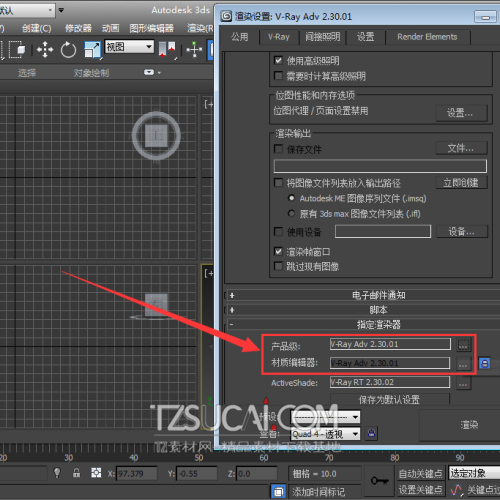This screenshot has width=500, height=500.
Task: Click the ViewCube in top viewport
Action: [x=156, y=136]
